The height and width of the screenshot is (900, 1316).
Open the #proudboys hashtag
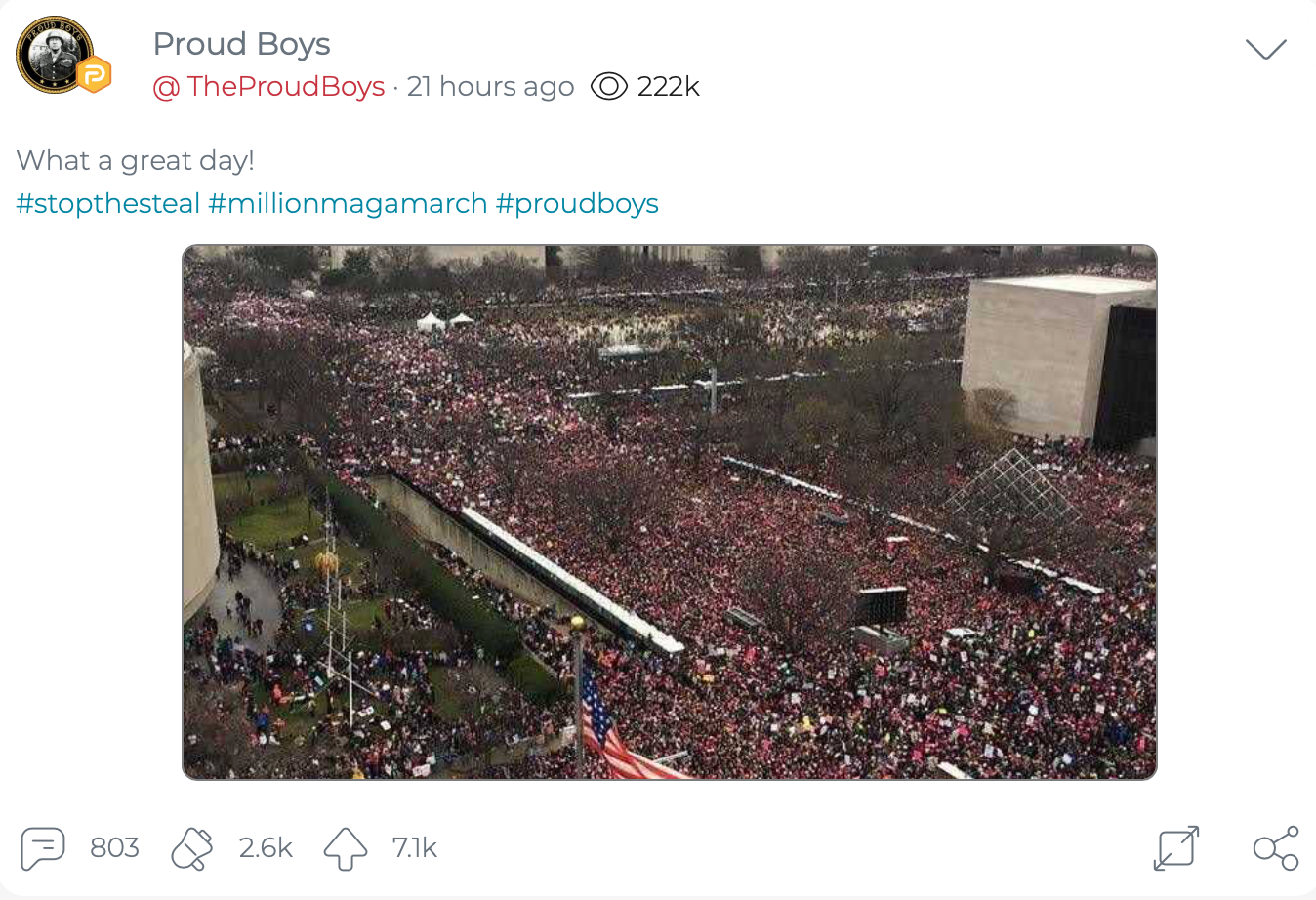[x=577, y=203]
